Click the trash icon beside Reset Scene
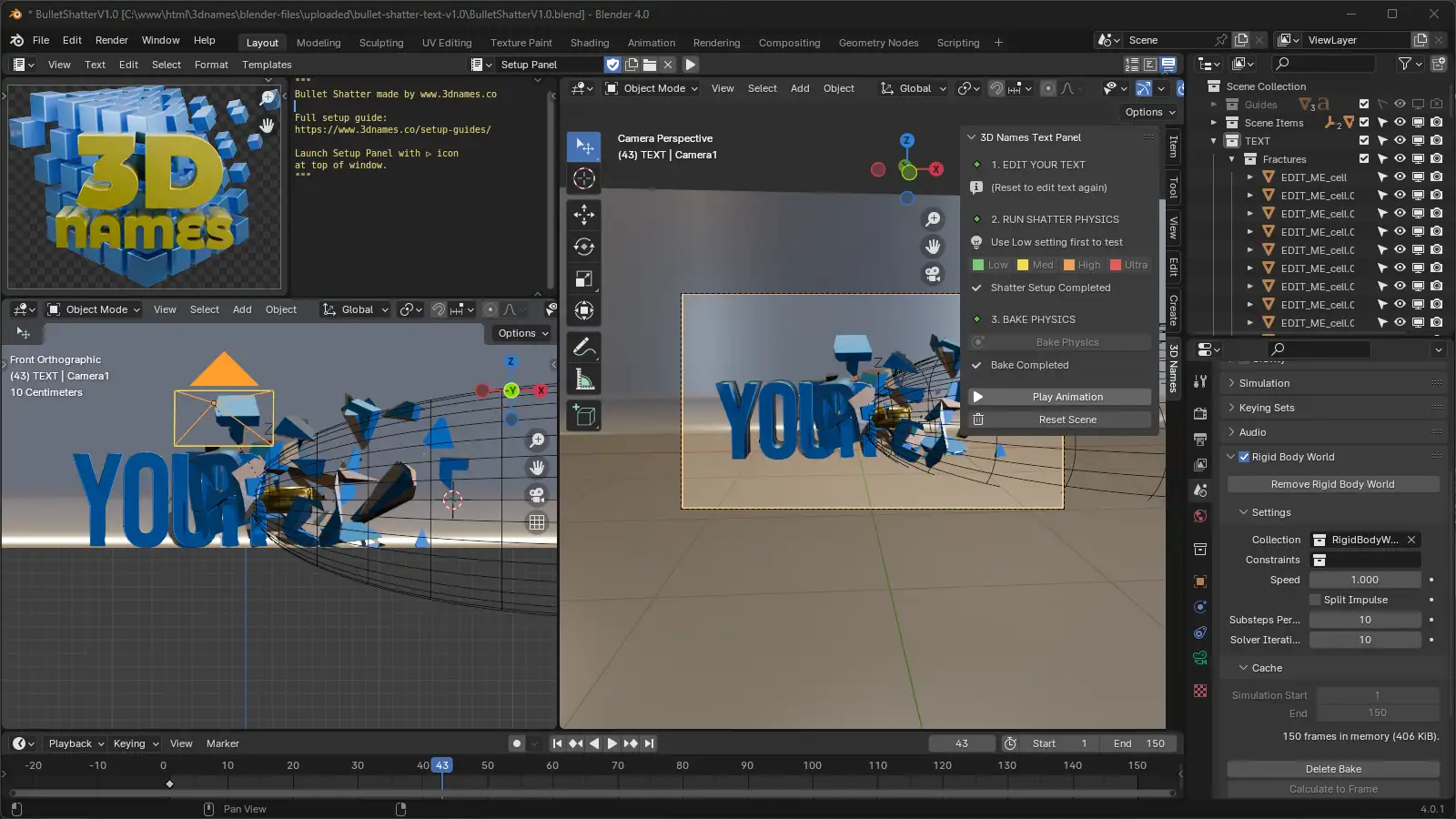The height and width of the screenshot is (819, 1456). (978, 420)
